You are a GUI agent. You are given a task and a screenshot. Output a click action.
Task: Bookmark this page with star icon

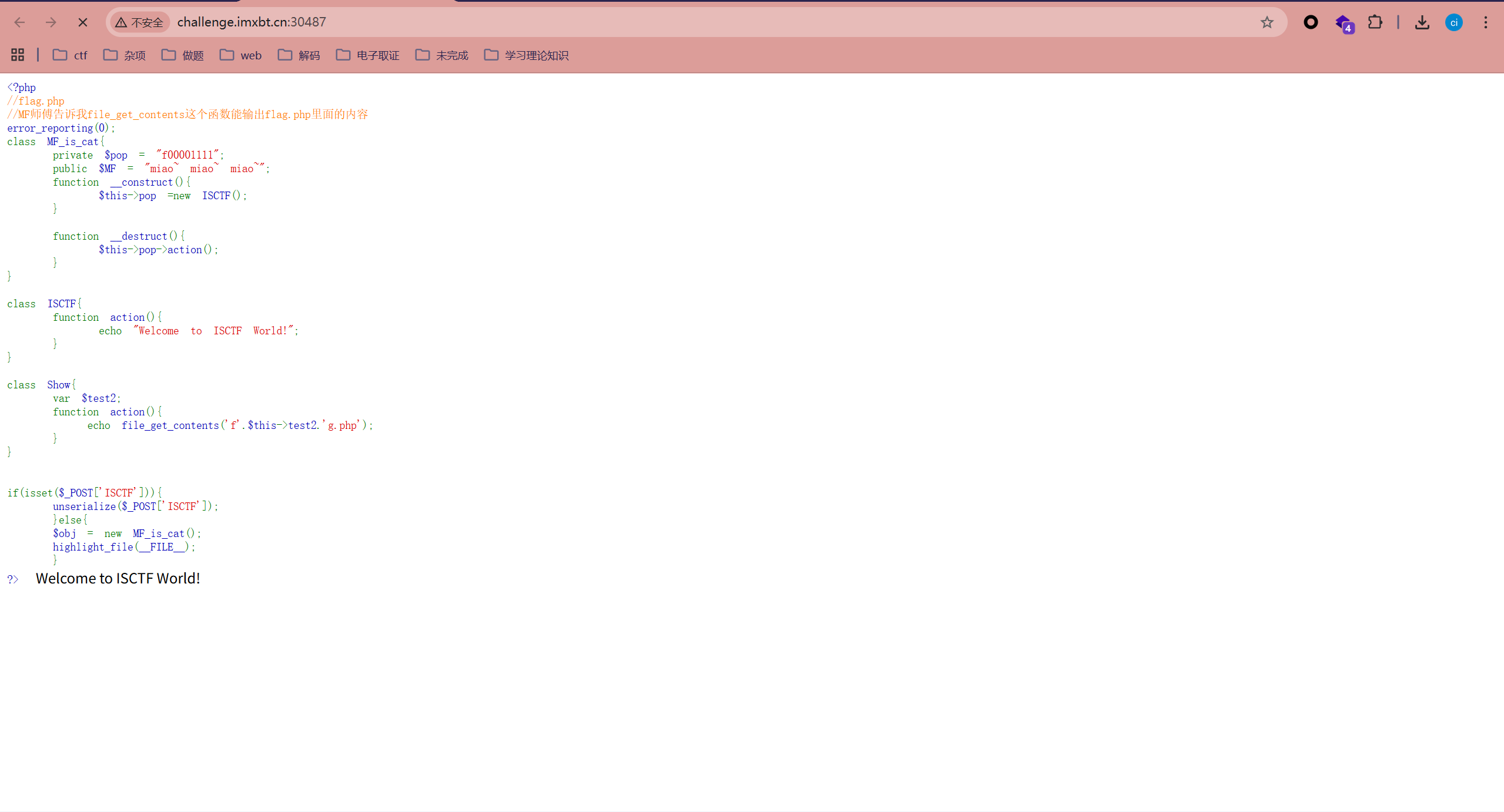coord(1267,22)
